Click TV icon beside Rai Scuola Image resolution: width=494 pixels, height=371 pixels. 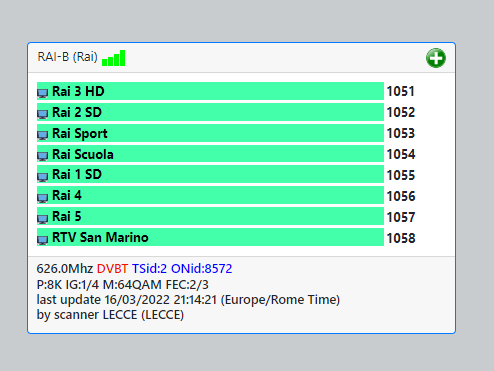[42, 156]
